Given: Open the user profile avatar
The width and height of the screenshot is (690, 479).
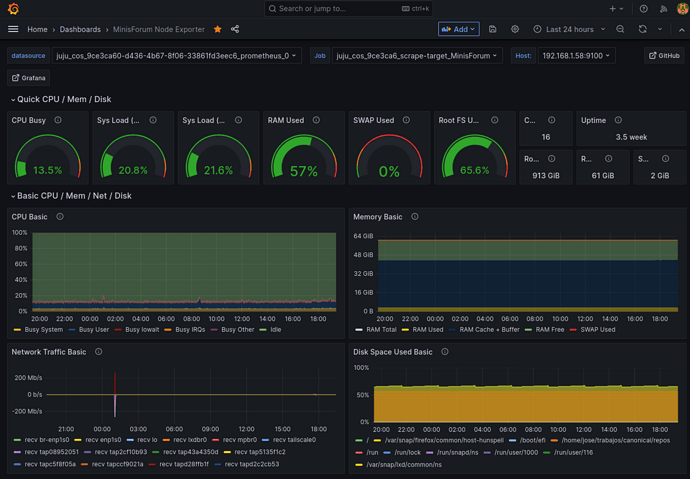Looking at the screenshot, I should coord(683,8).
